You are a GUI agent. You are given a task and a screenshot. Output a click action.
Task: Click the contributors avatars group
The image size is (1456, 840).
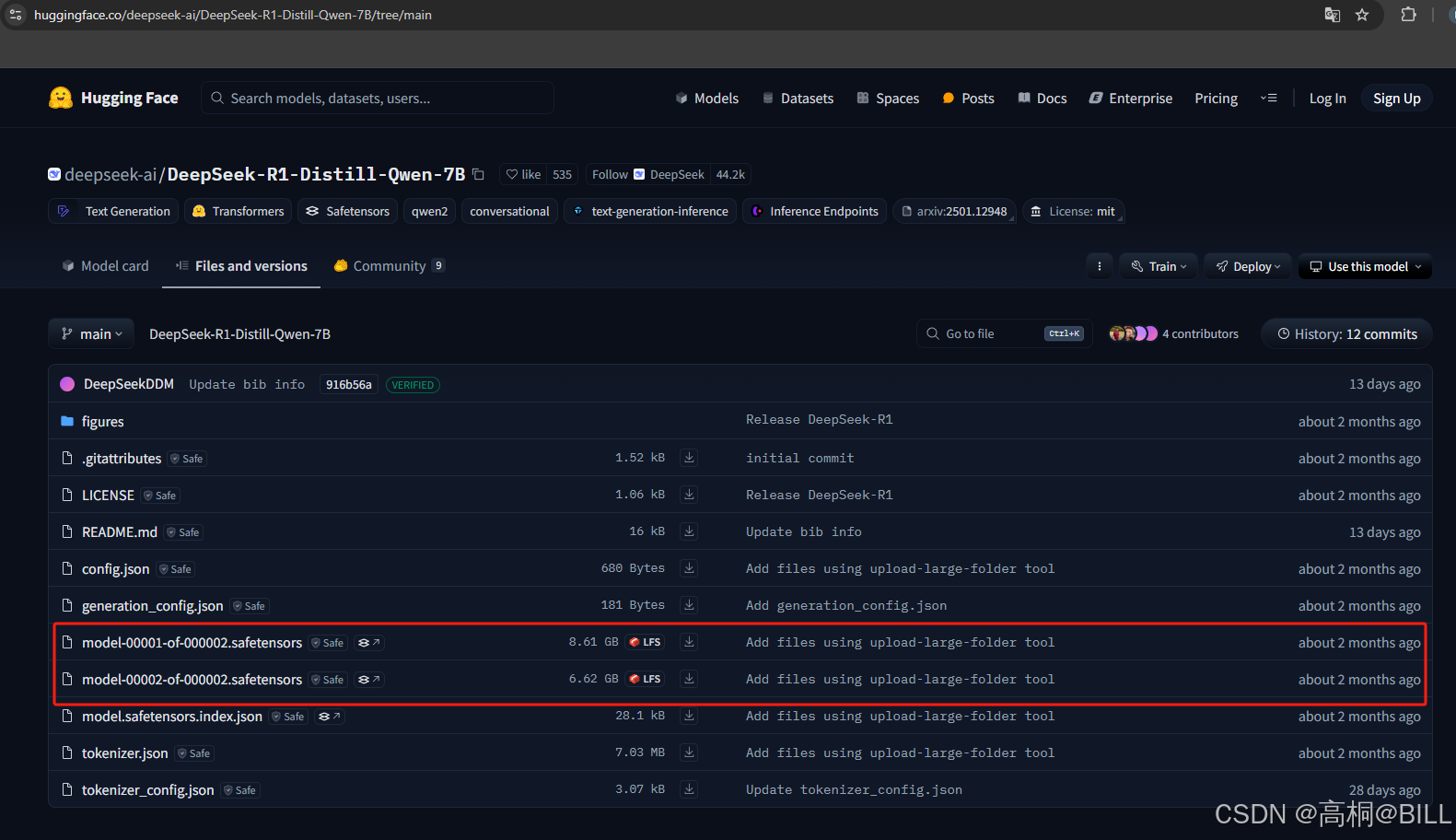coord(1133,333)
